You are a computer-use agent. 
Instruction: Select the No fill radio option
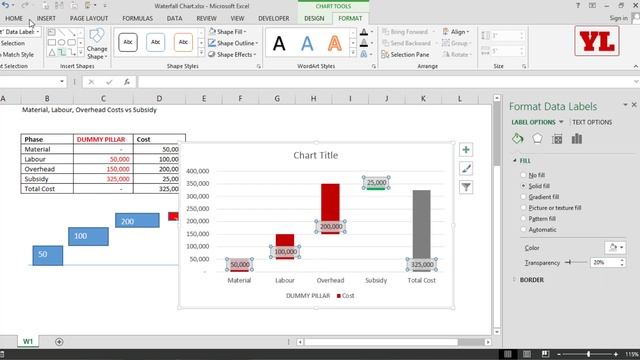point(523,175)
